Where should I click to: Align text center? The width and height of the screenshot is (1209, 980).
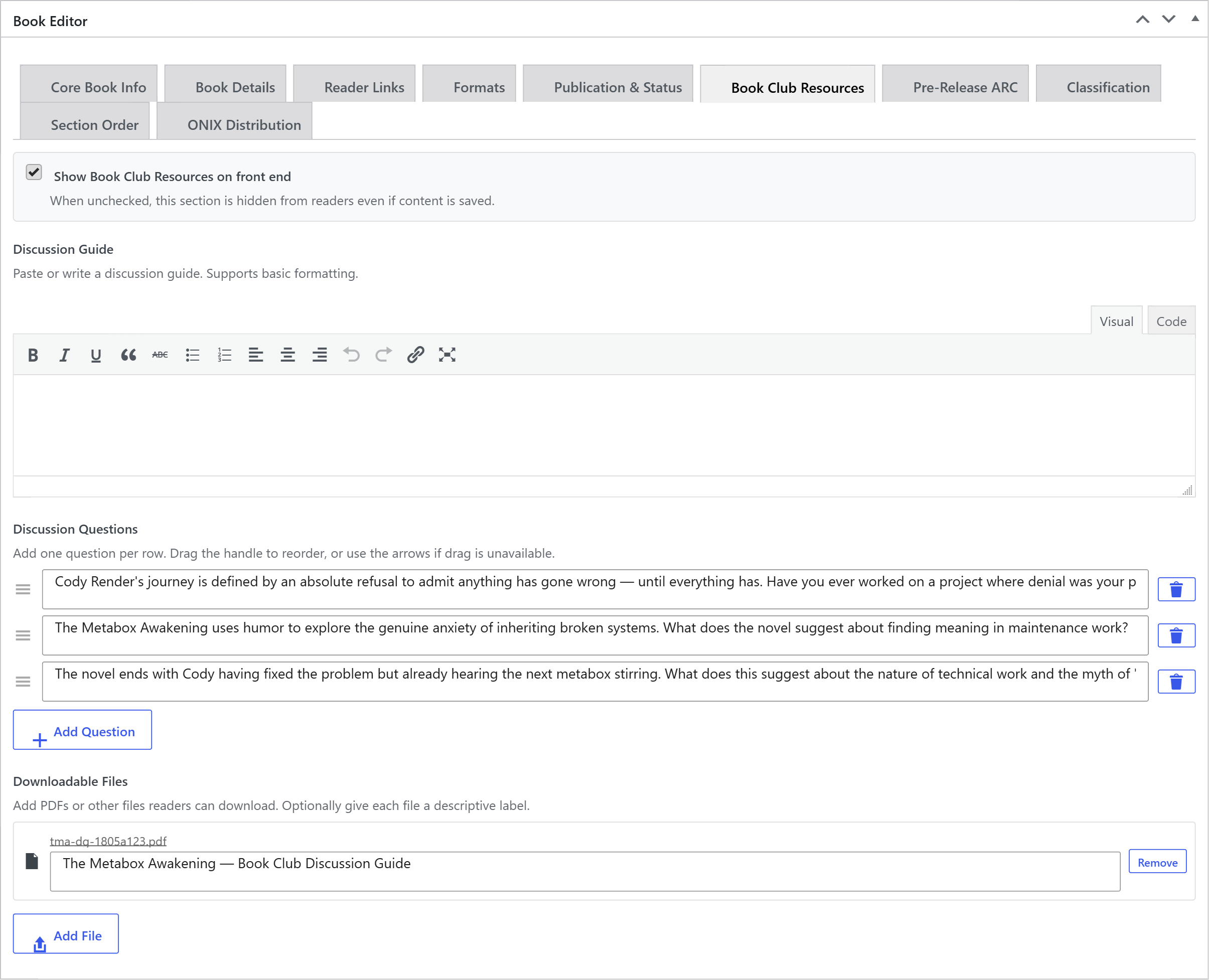(x=287, y=355)
